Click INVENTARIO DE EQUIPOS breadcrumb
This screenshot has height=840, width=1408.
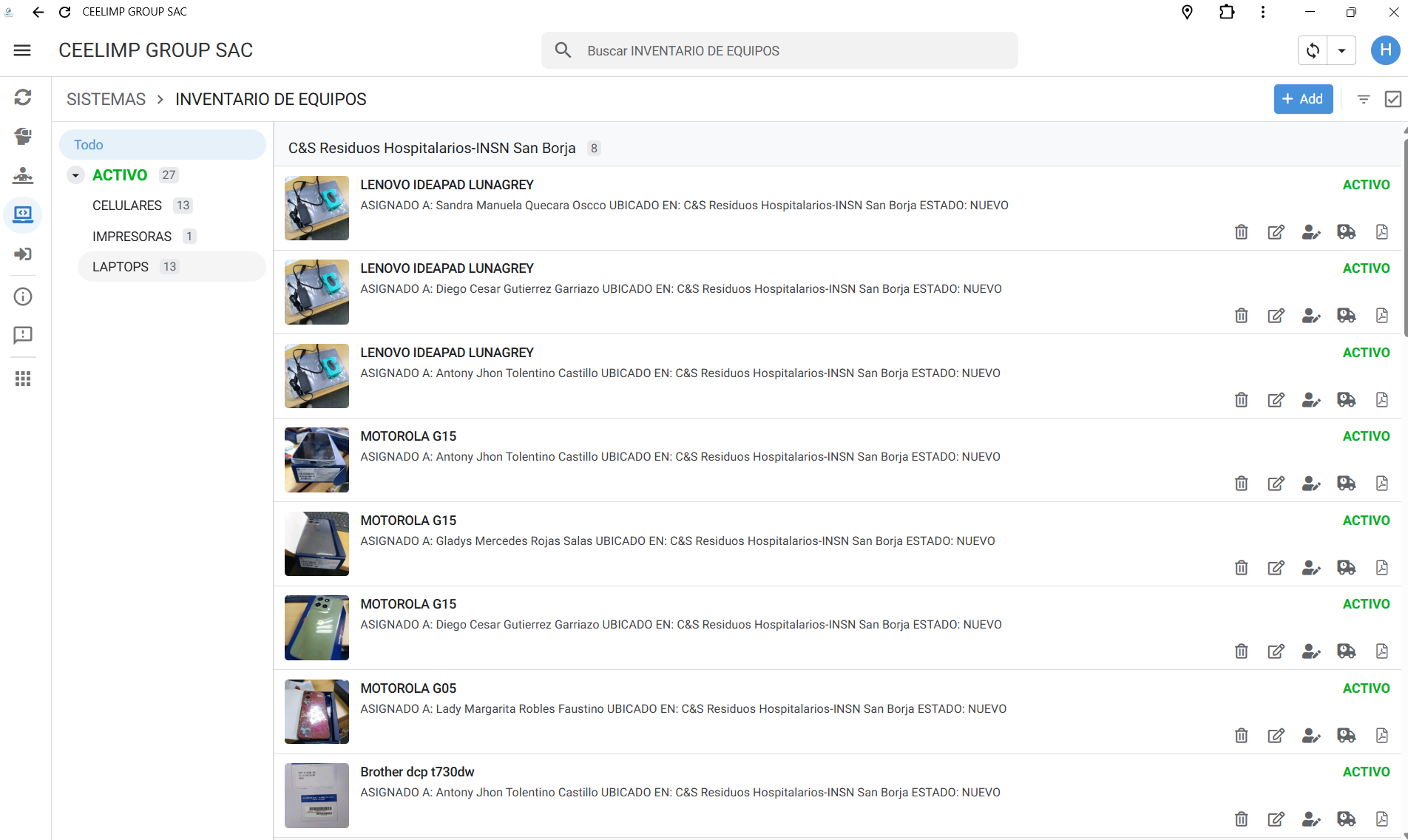pyautogui.click(x=271, y=99)
